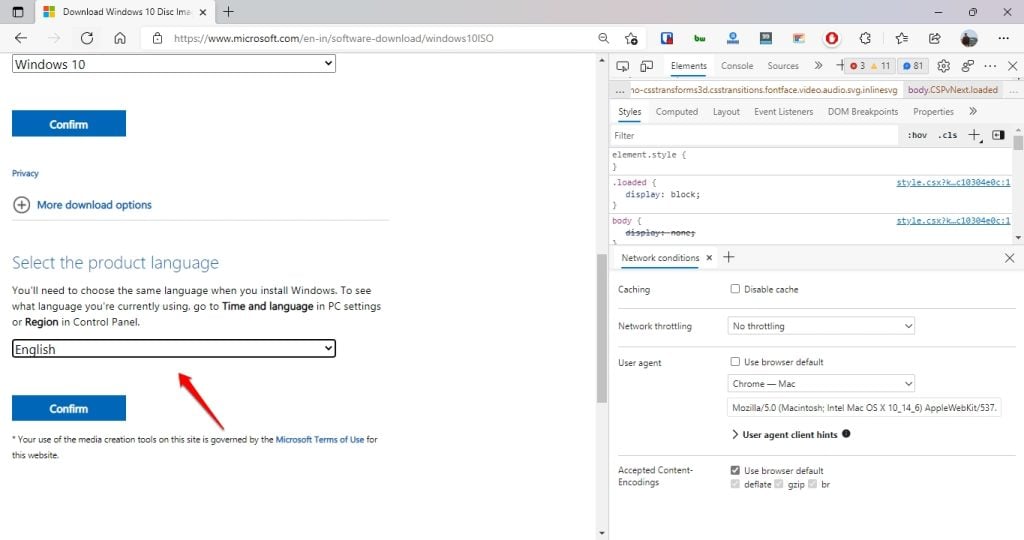This screenshot has height=540, width=1024.
Task: Click the browser address bar URL
Action: pos(334,39)
